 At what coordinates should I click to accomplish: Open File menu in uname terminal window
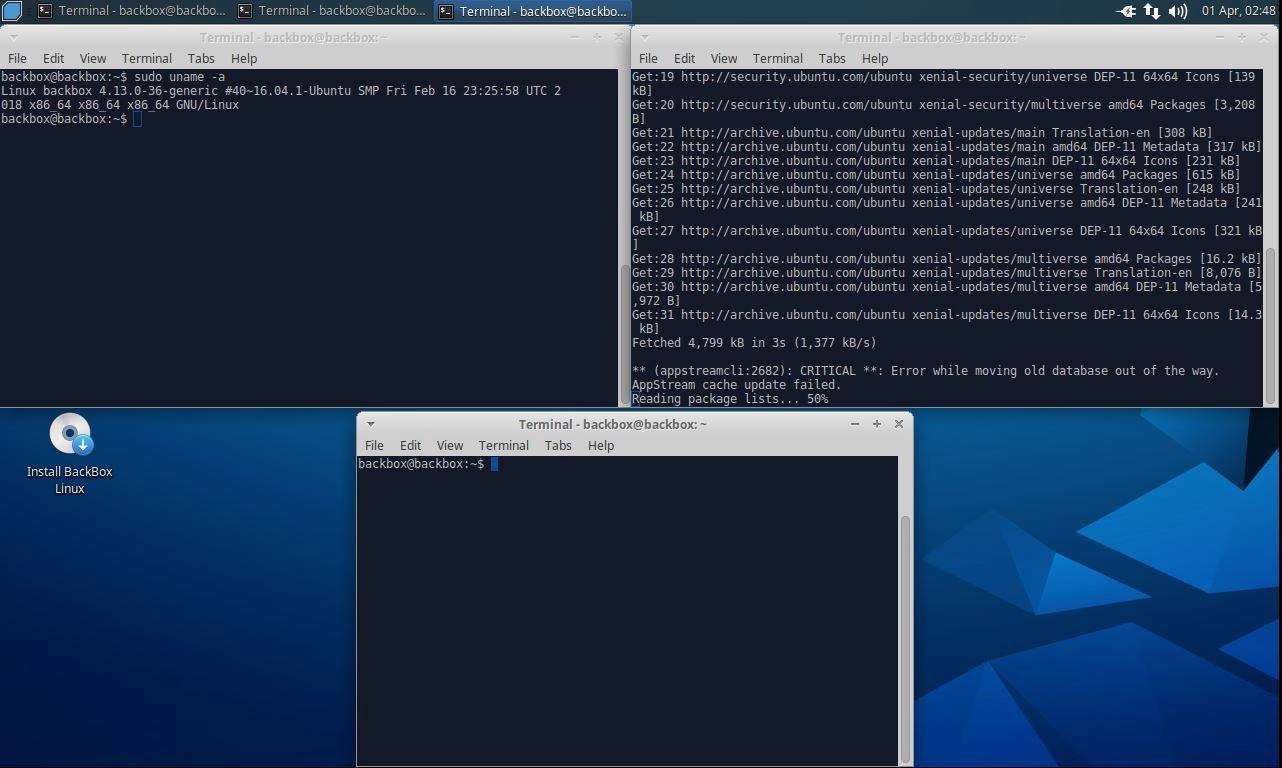(17, 58)
